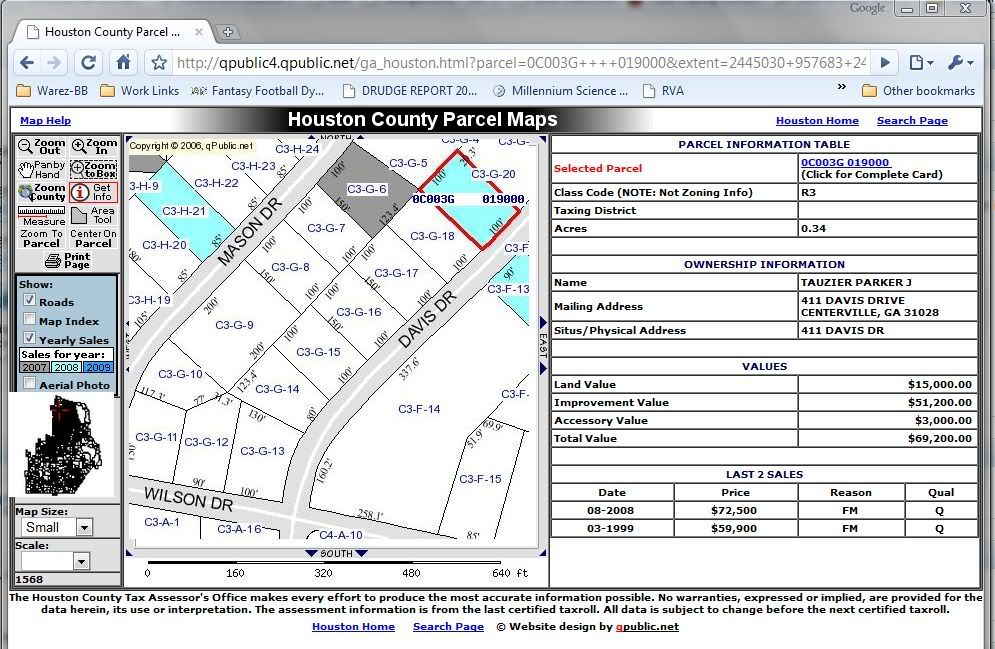995x649 pixels.
Task: Open the browser Page menu
Action: pos(921,62)
